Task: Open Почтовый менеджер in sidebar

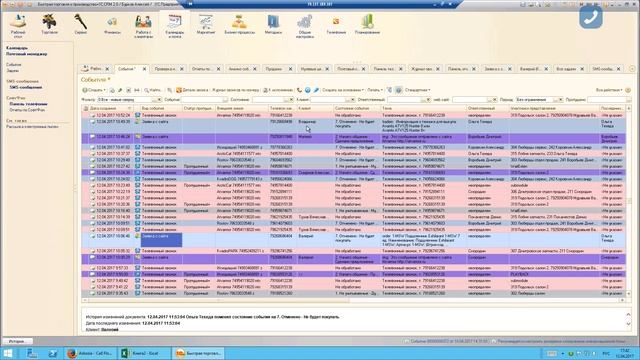Action: [27, 54]
